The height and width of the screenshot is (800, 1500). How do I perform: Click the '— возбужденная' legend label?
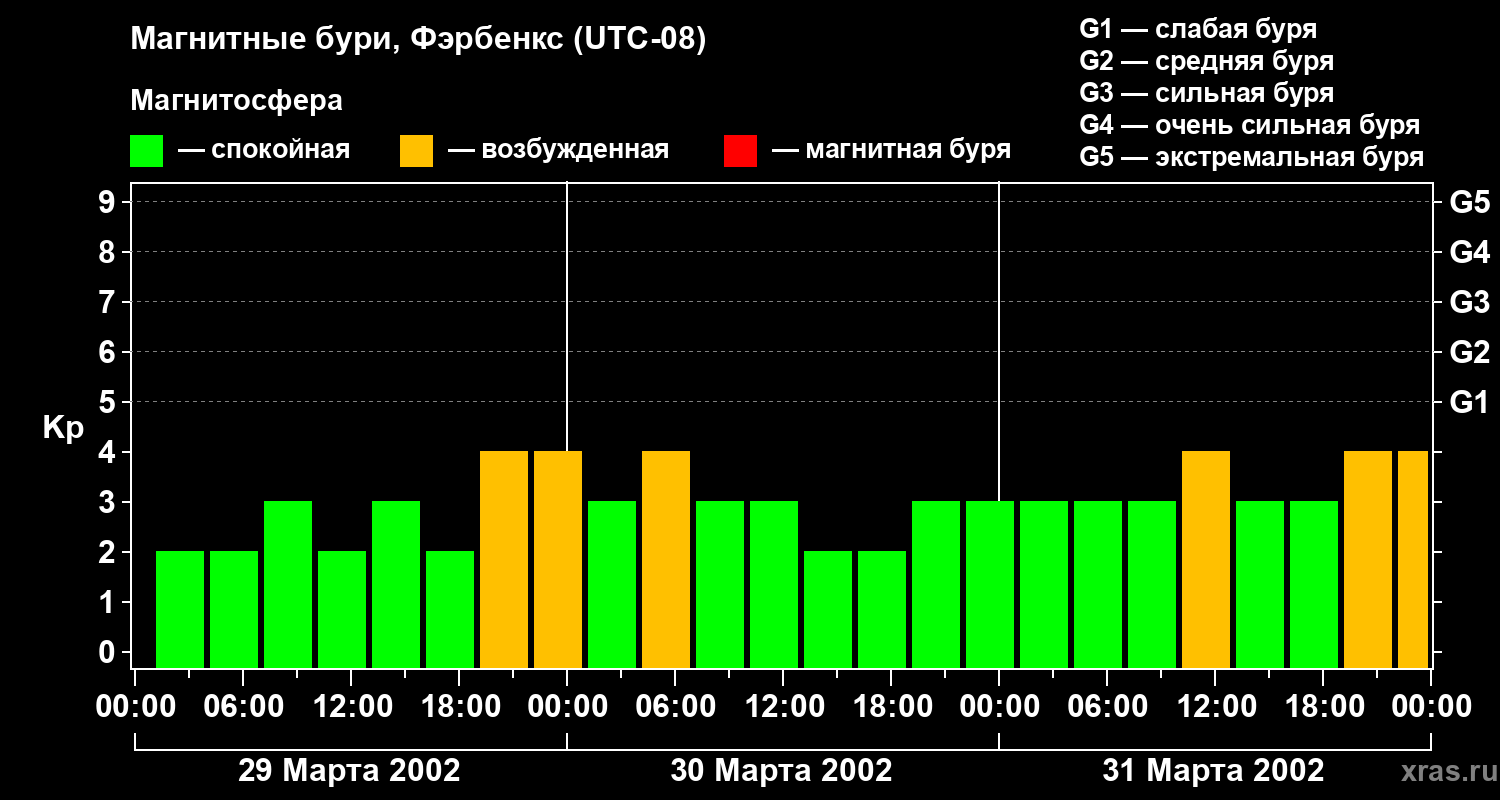[x=559, y=150]
